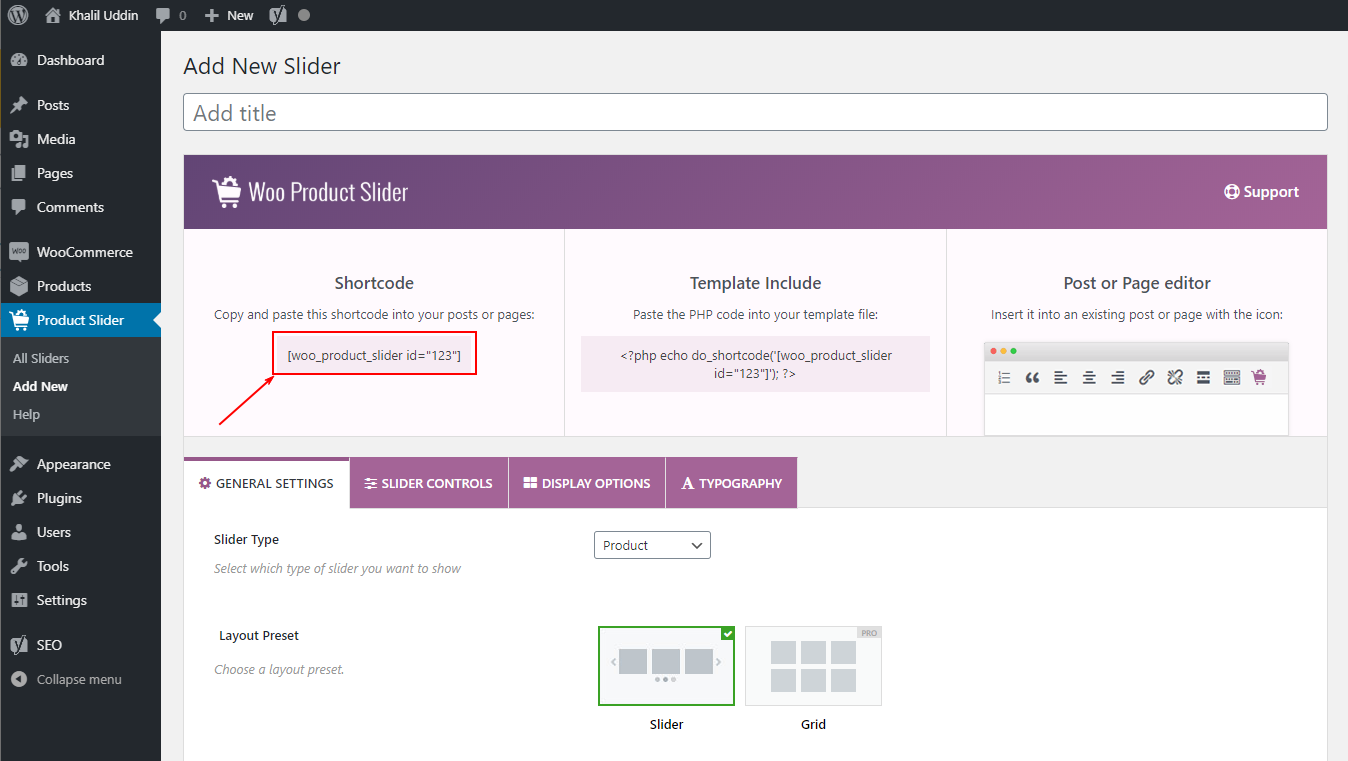Click the WordPress logo in admin bar
This screenshot has width=1348, height=761.
point(18,15)
